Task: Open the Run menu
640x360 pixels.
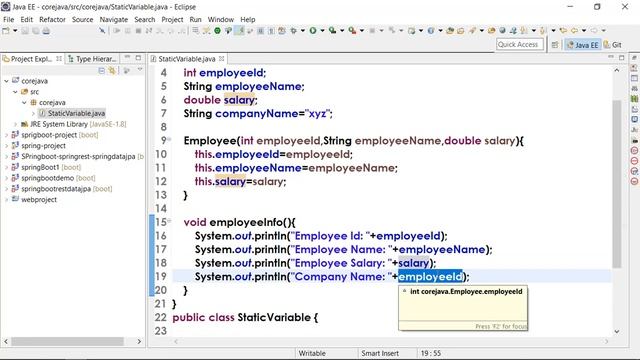Action: [x=195, y=19]
